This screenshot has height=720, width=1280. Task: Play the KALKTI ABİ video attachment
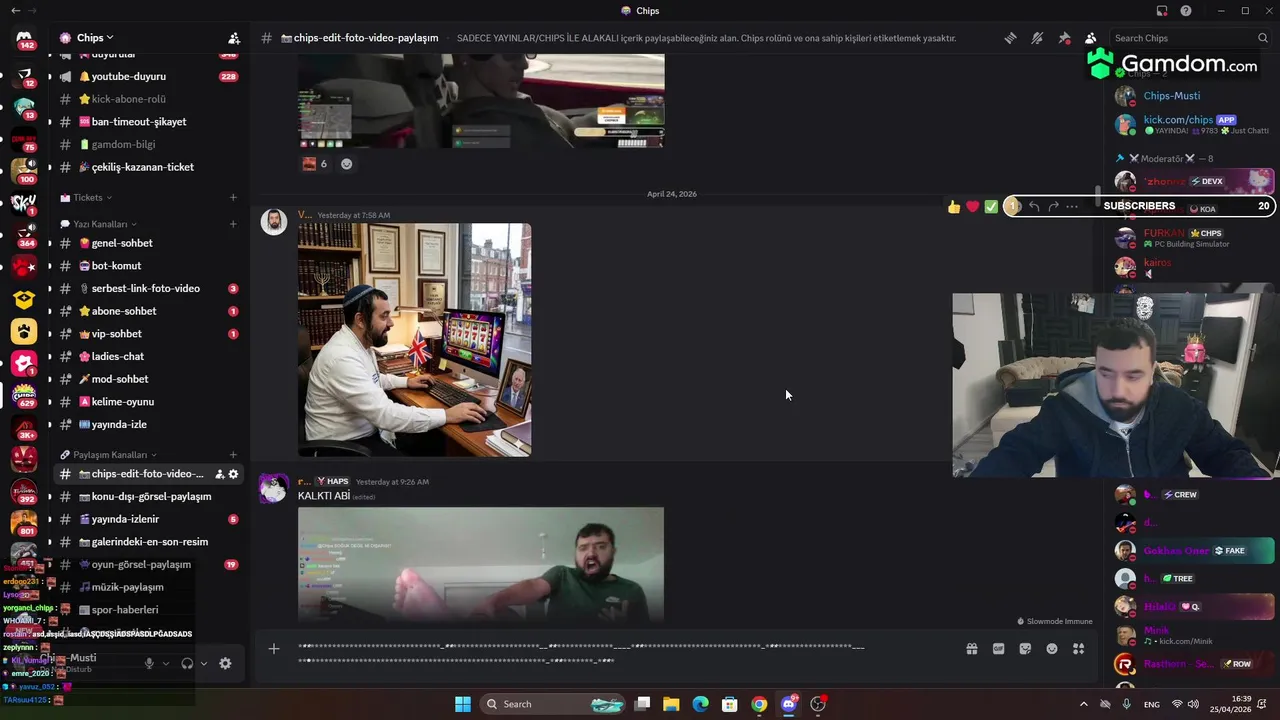coord(481,564)
